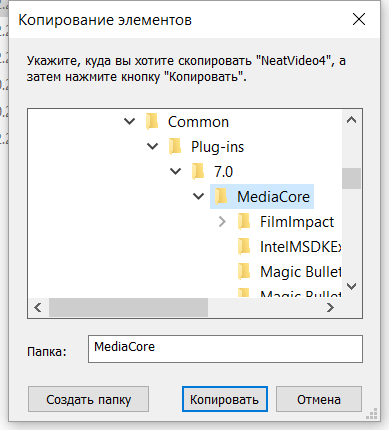Collapse the Plug-ins tree node

click(x=153, y=146)
